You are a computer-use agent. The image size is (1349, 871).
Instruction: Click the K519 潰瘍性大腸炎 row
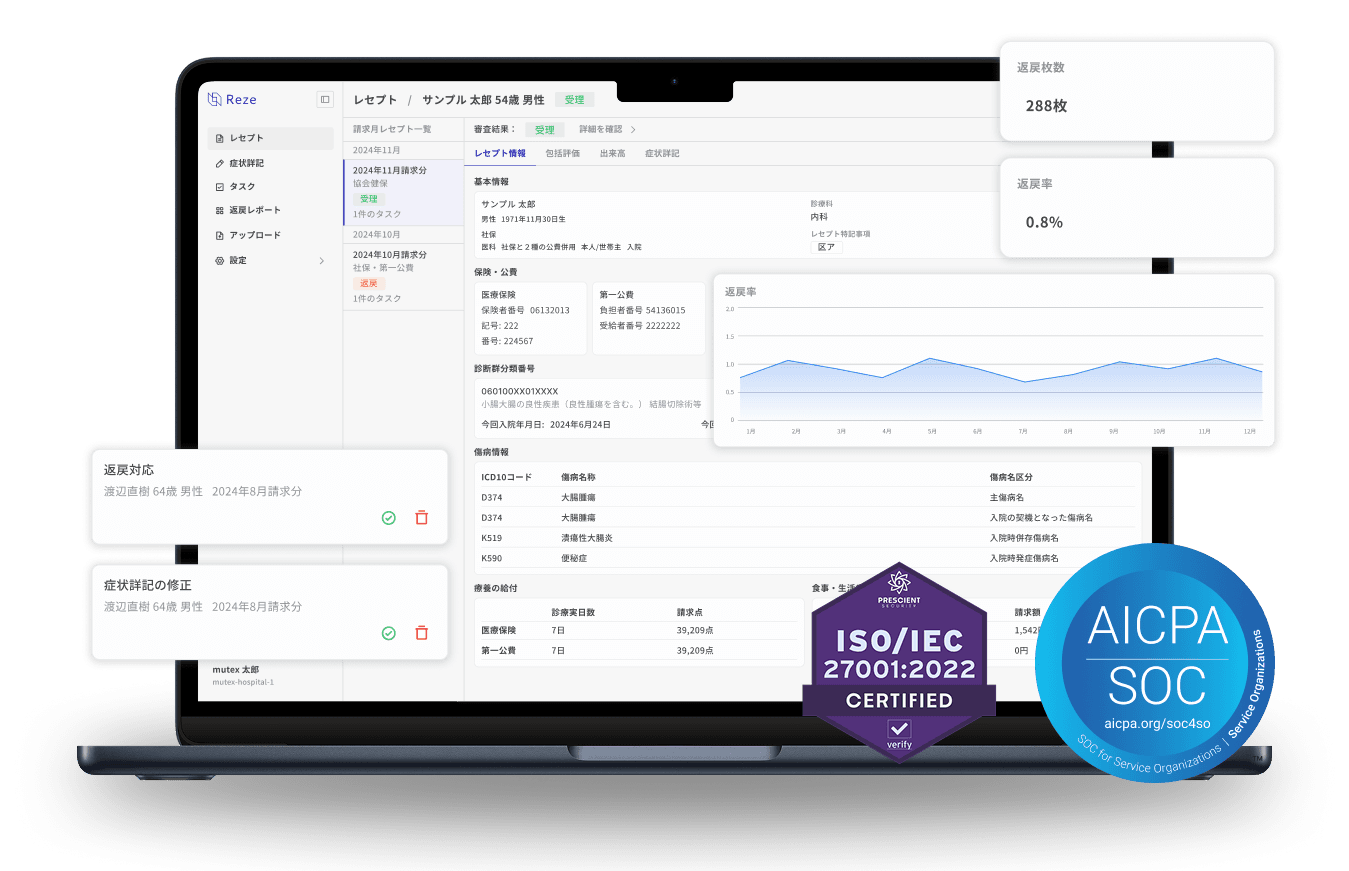(x=808, y=538)
